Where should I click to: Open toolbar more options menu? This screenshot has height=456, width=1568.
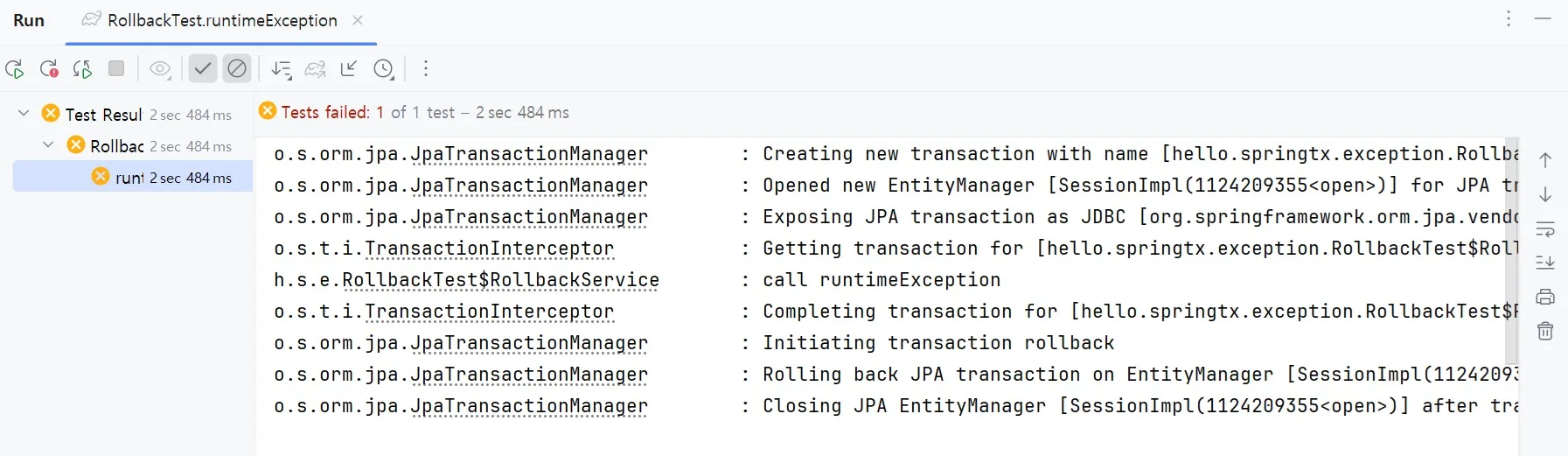pos(426,68)
